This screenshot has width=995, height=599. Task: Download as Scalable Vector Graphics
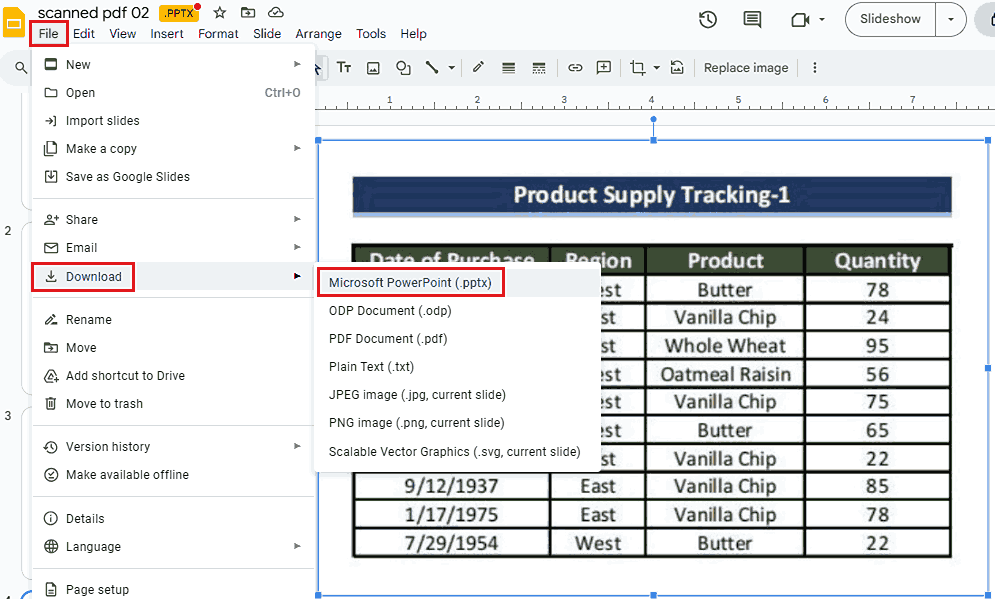[457, 452]
